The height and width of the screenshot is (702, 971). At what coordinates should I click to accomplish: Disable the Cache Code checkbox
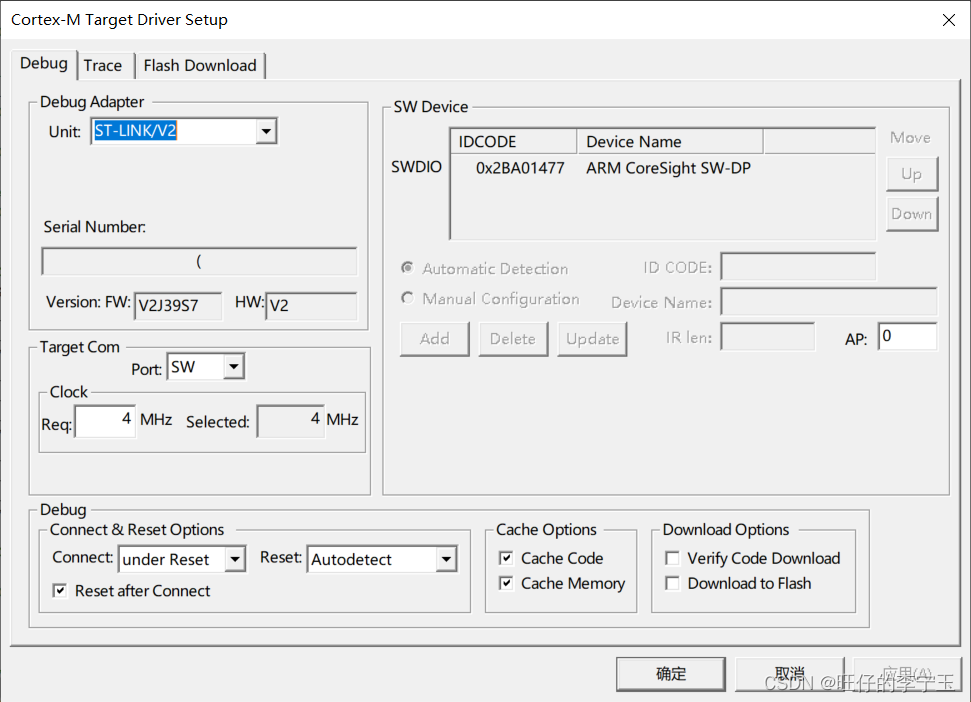(x=506, y=558)
